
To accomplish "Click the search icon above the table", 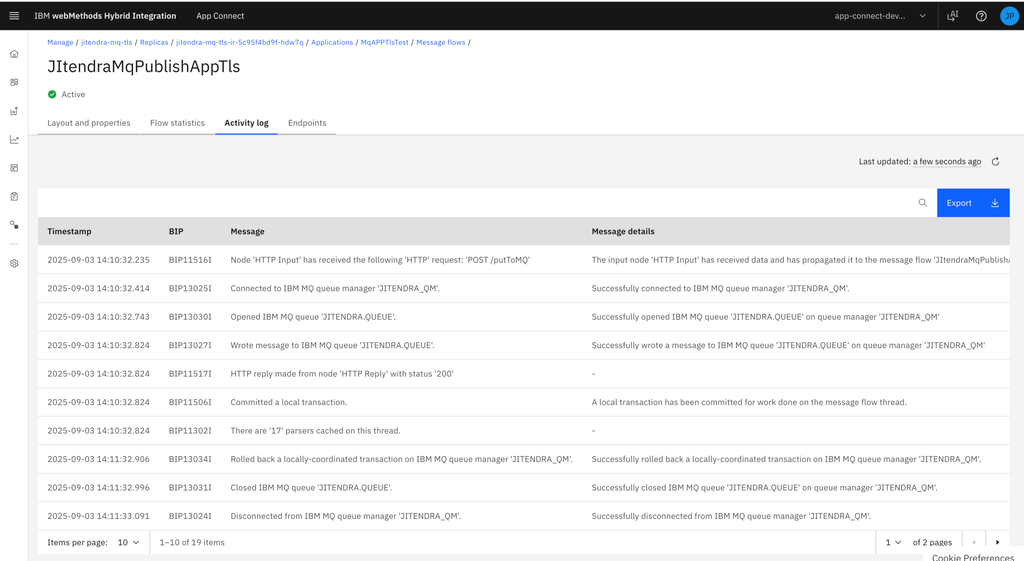I will pyautogui.click(x=922, y=203).
